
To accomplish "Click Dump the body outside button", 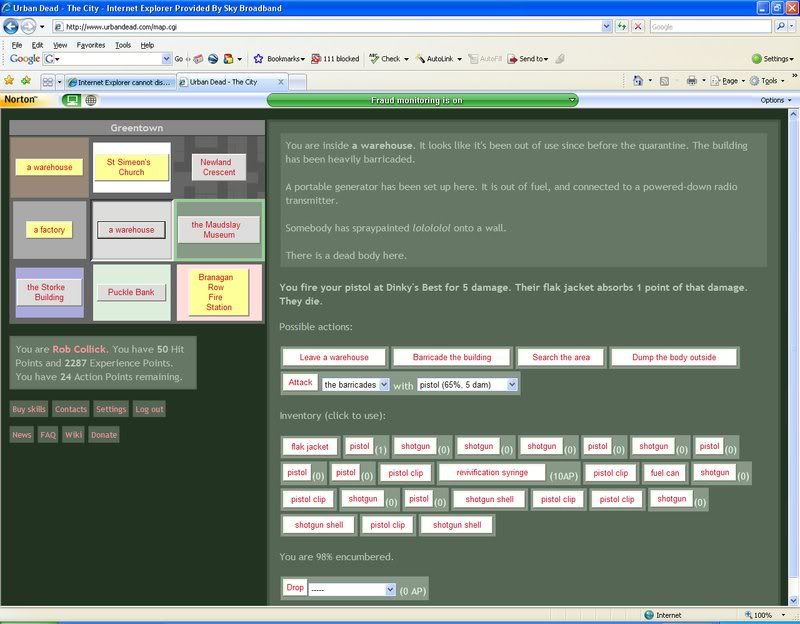I will pyautogui.click(x=673, y=357).
